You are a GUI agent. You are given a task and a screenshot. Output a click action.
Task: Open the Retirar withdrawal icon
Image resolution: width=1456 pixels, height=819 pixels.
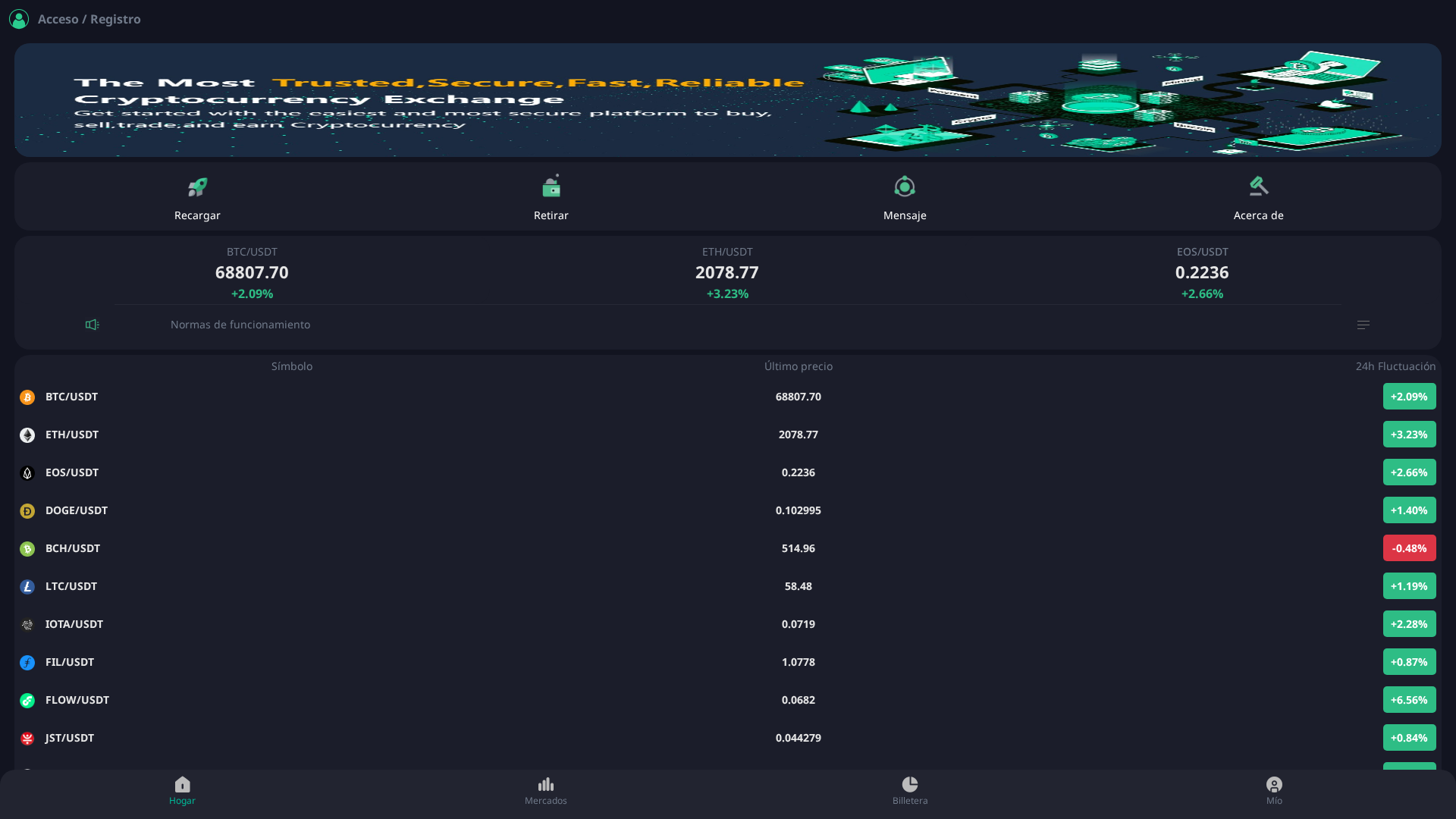tap(551, 187)
